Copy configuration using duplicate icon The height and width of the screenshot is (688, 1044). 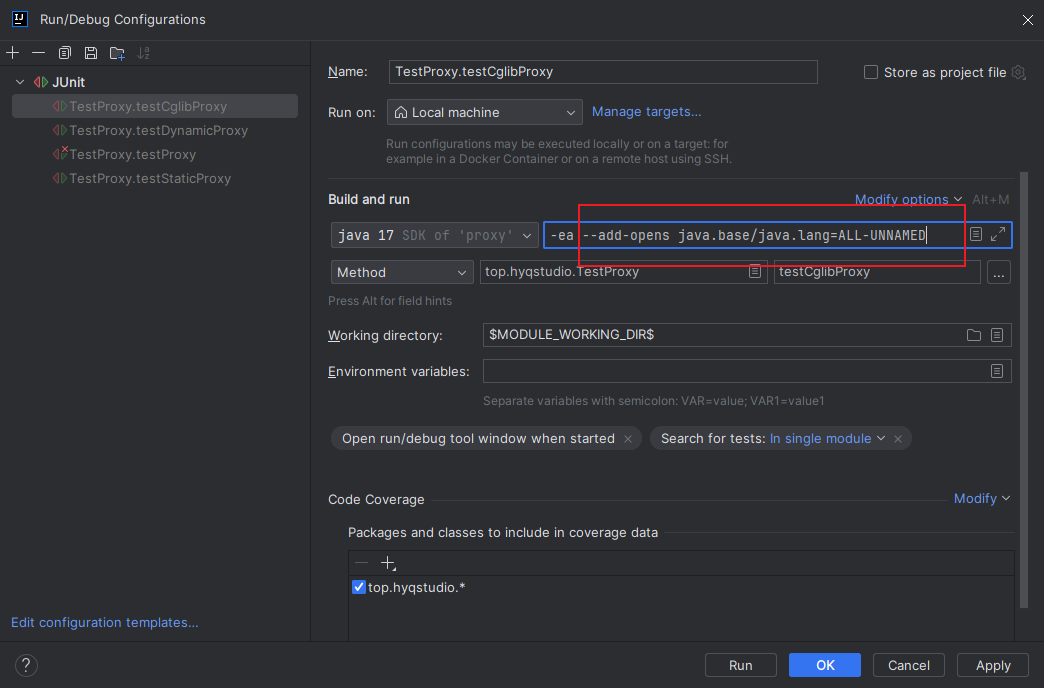click(x=65, y=53)
